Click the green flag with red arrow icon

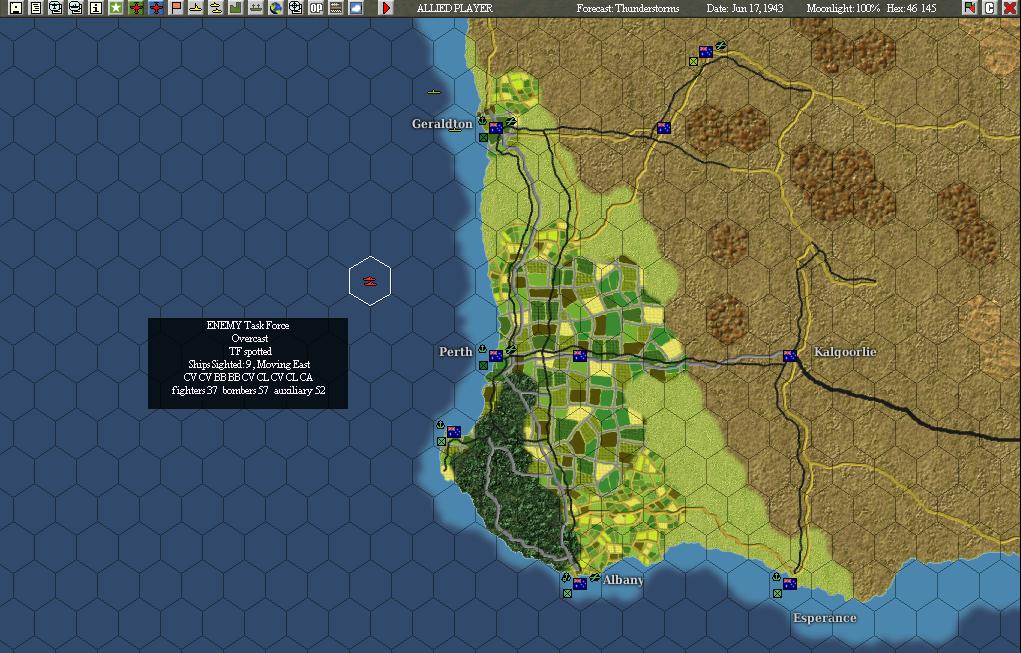970,8
